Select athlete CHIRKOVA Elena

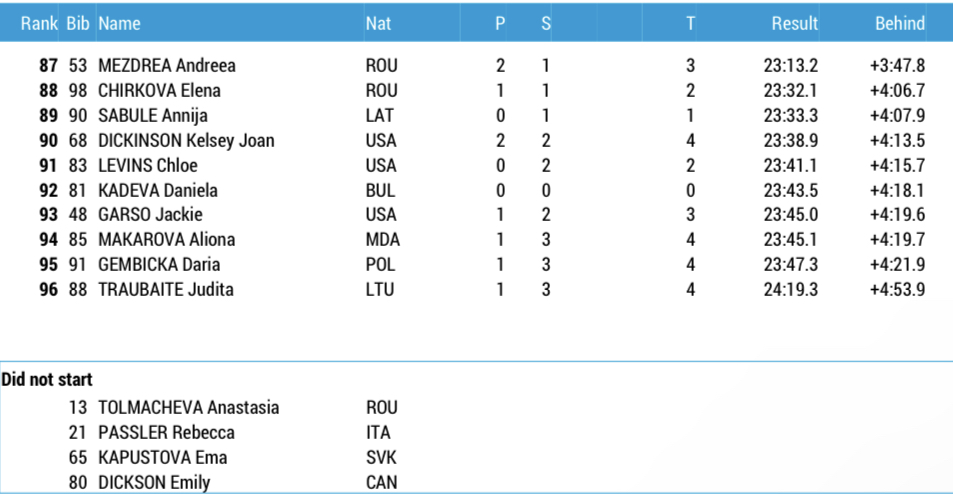[x=159, y=91]
